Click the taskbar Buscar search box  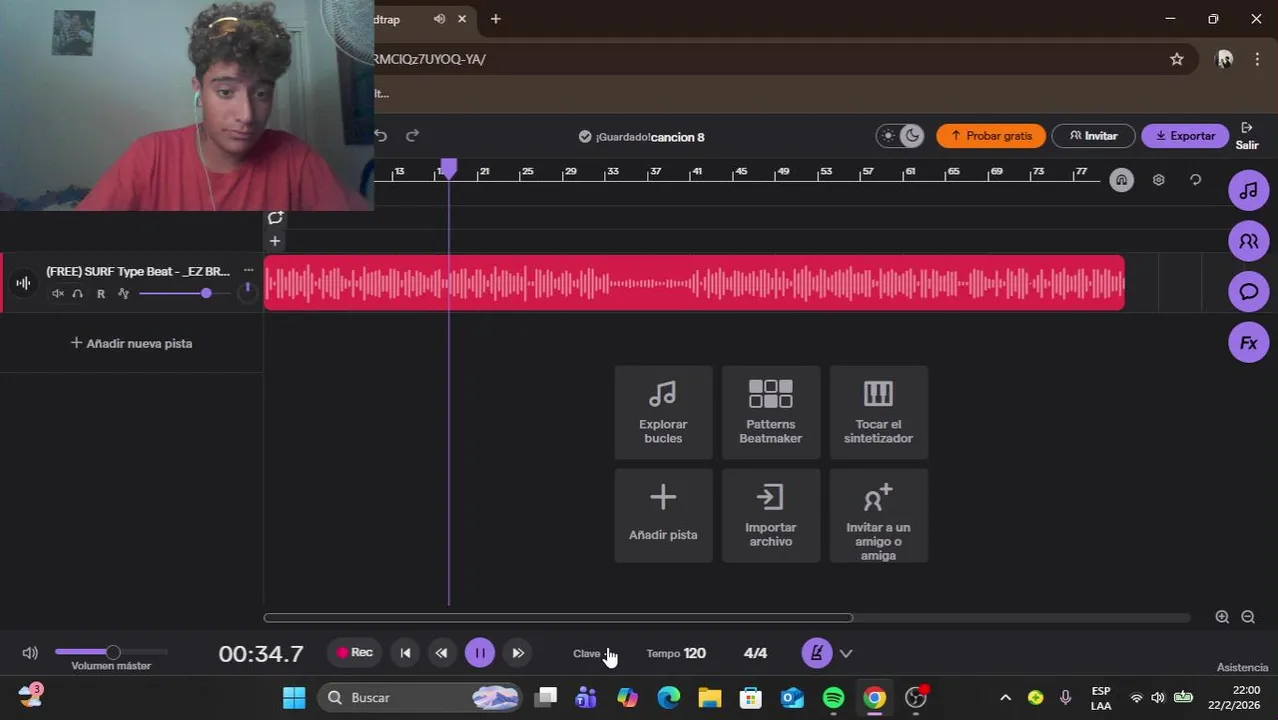pyautogui.click(x=421, y=697)
